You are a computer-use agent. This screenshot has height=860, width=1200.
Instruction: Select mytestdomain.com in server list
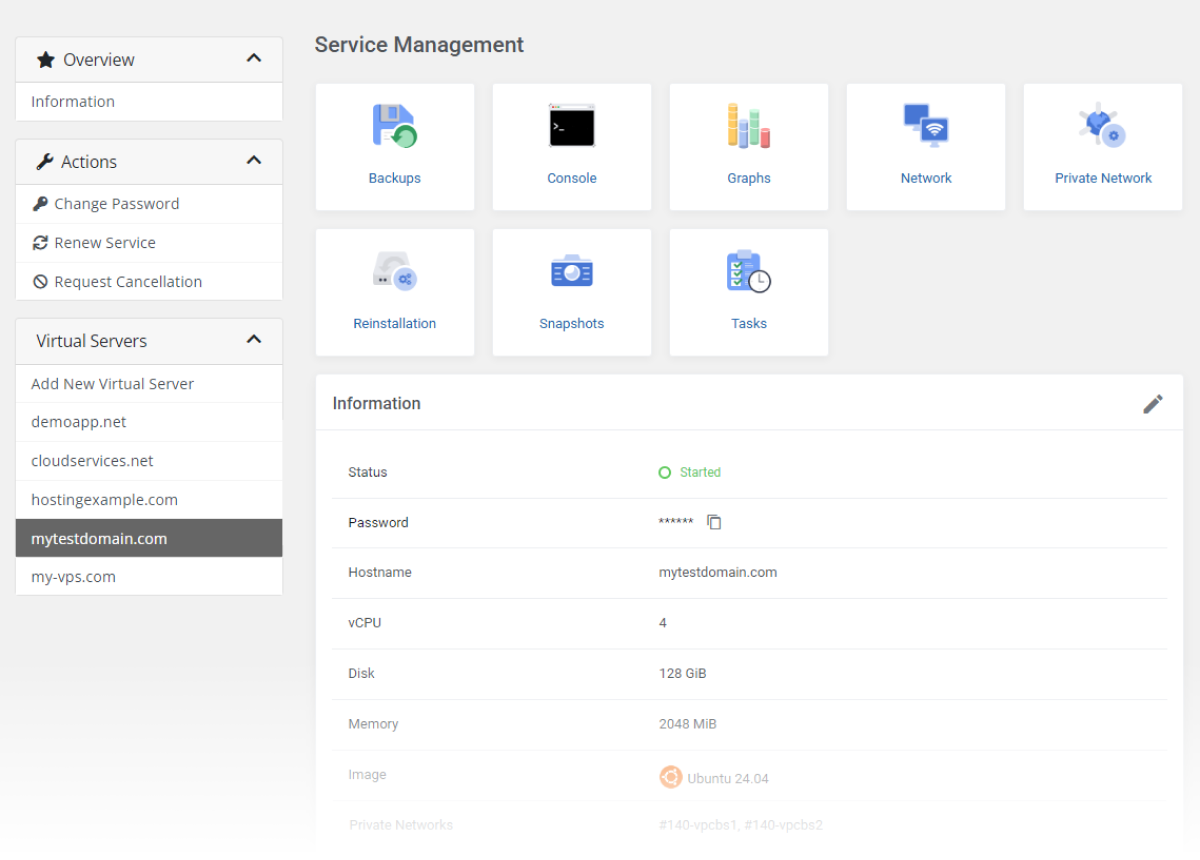149,538
